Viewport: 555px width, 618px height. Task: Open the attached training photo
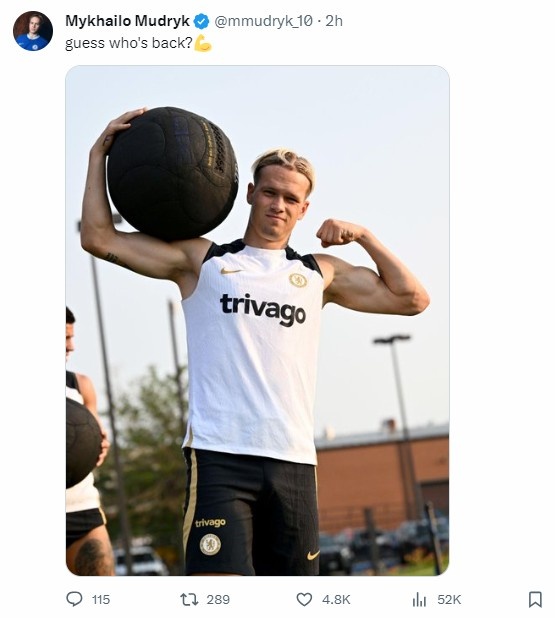pos(257,320)
